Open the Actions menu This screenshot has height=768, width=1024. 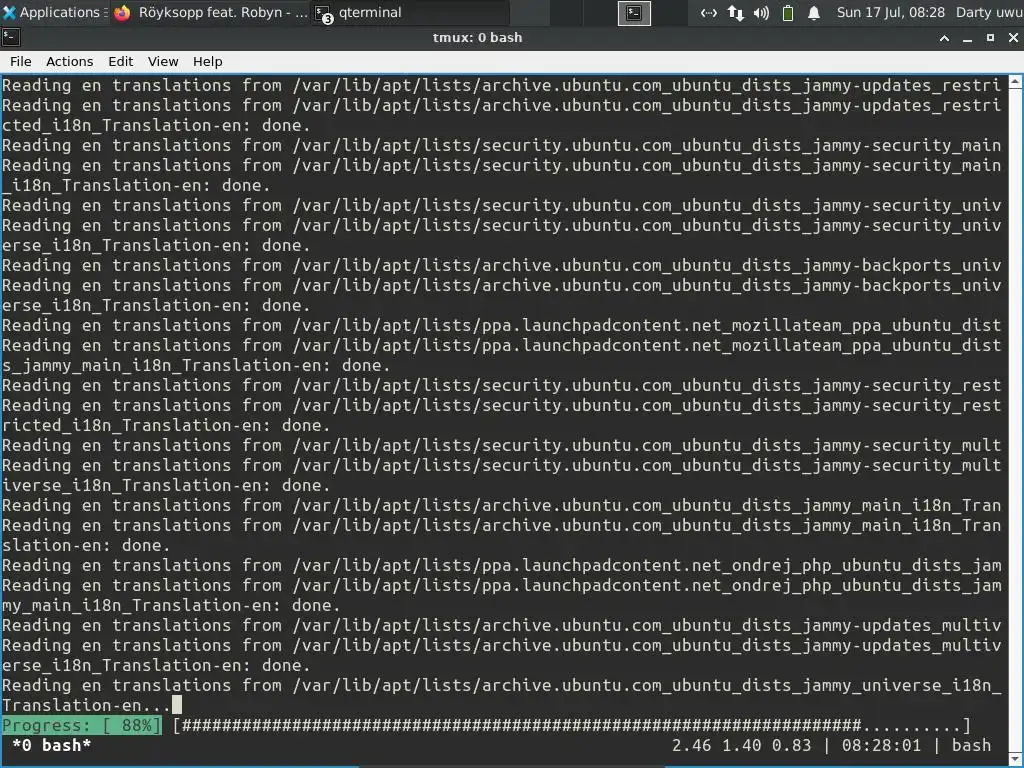(69, 61)
